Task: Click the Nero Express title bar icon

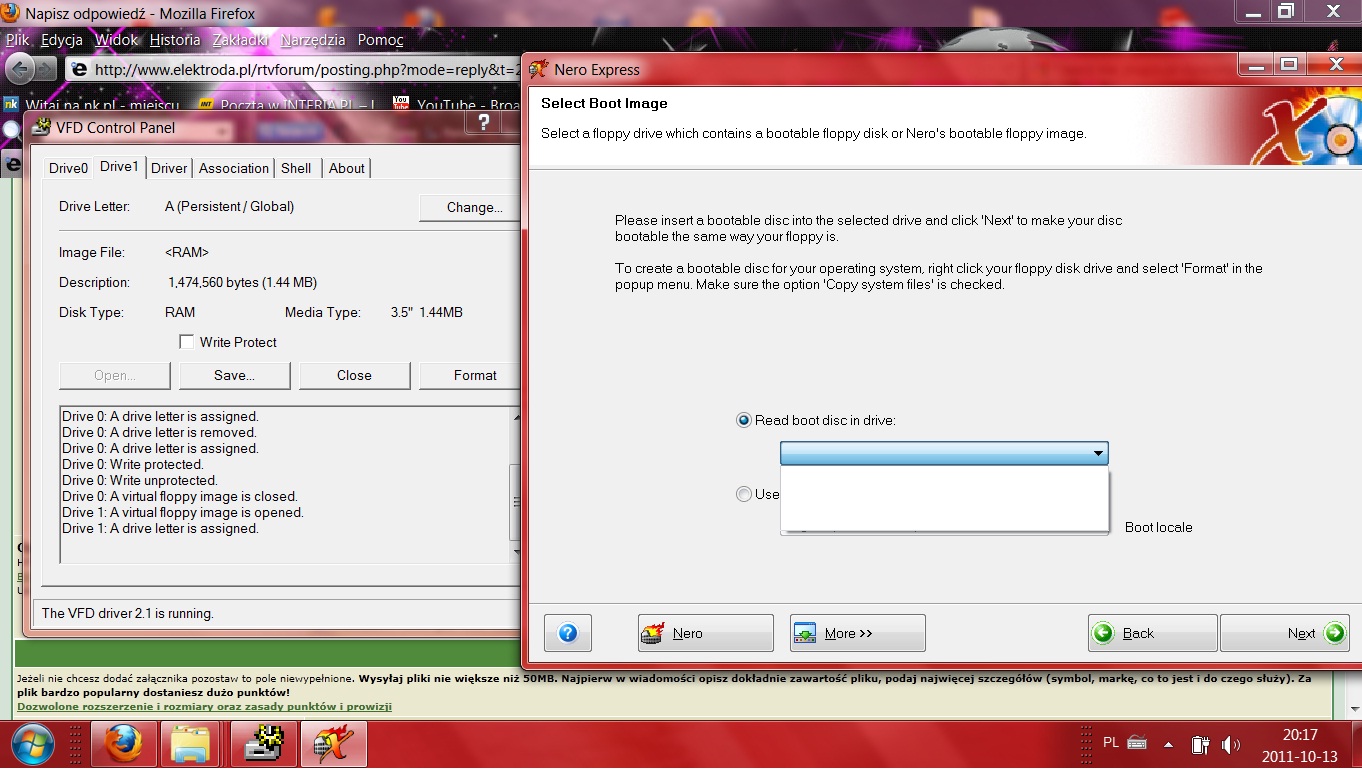Action: coord(539,69)
